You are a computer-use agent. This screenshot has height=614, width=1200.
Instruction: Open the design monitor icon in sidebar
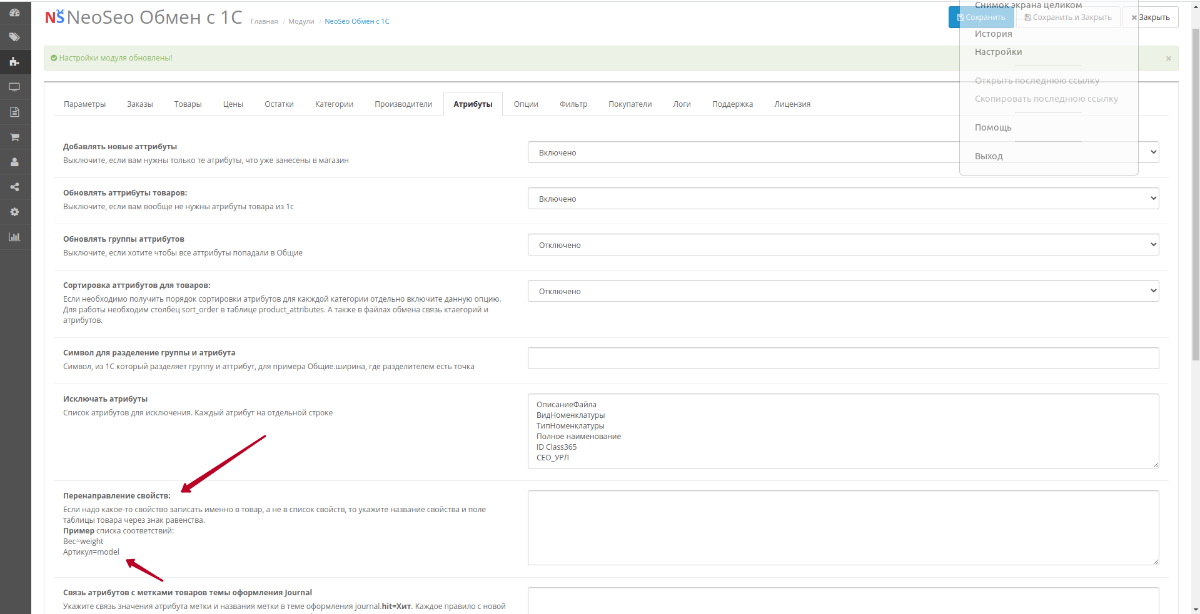[15, 87]
